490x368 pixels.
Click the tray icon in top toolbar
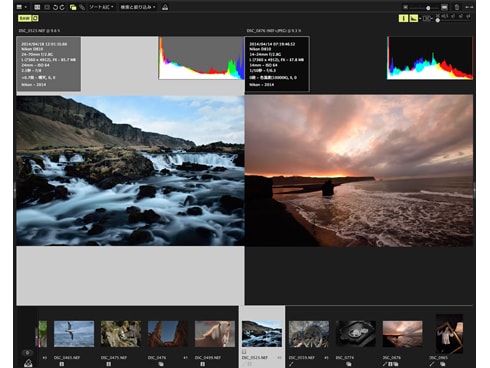[165, 7]
